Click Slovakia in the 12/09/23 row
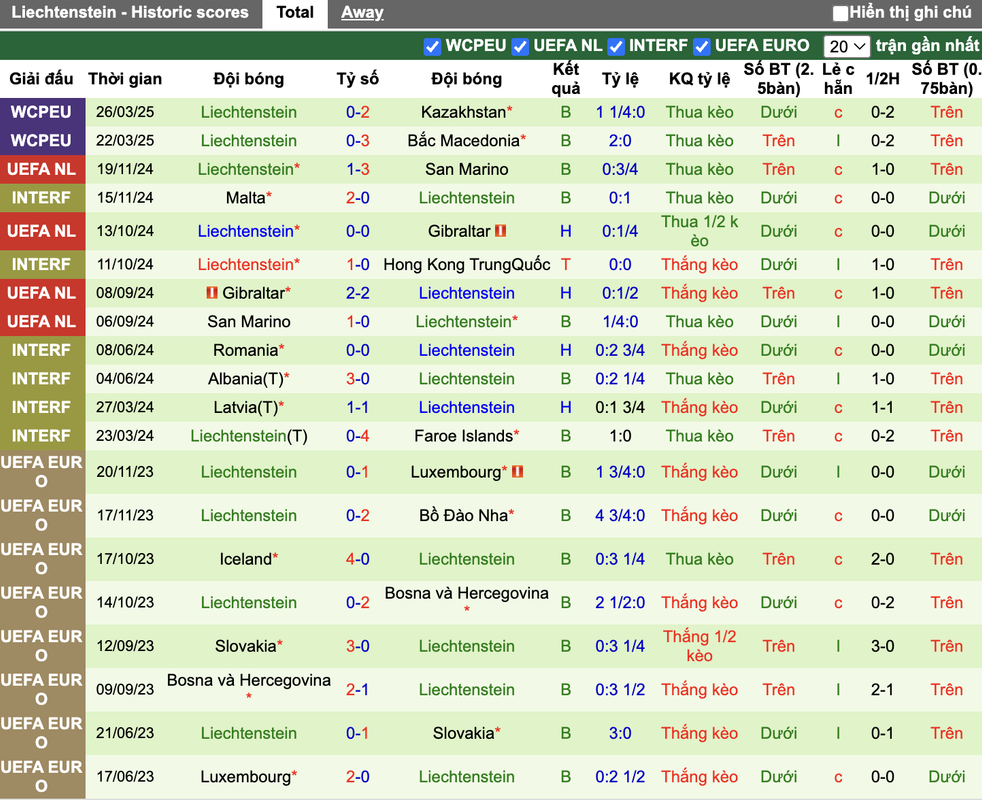This screenshot has height=800, width=982. tap(246, 646)
